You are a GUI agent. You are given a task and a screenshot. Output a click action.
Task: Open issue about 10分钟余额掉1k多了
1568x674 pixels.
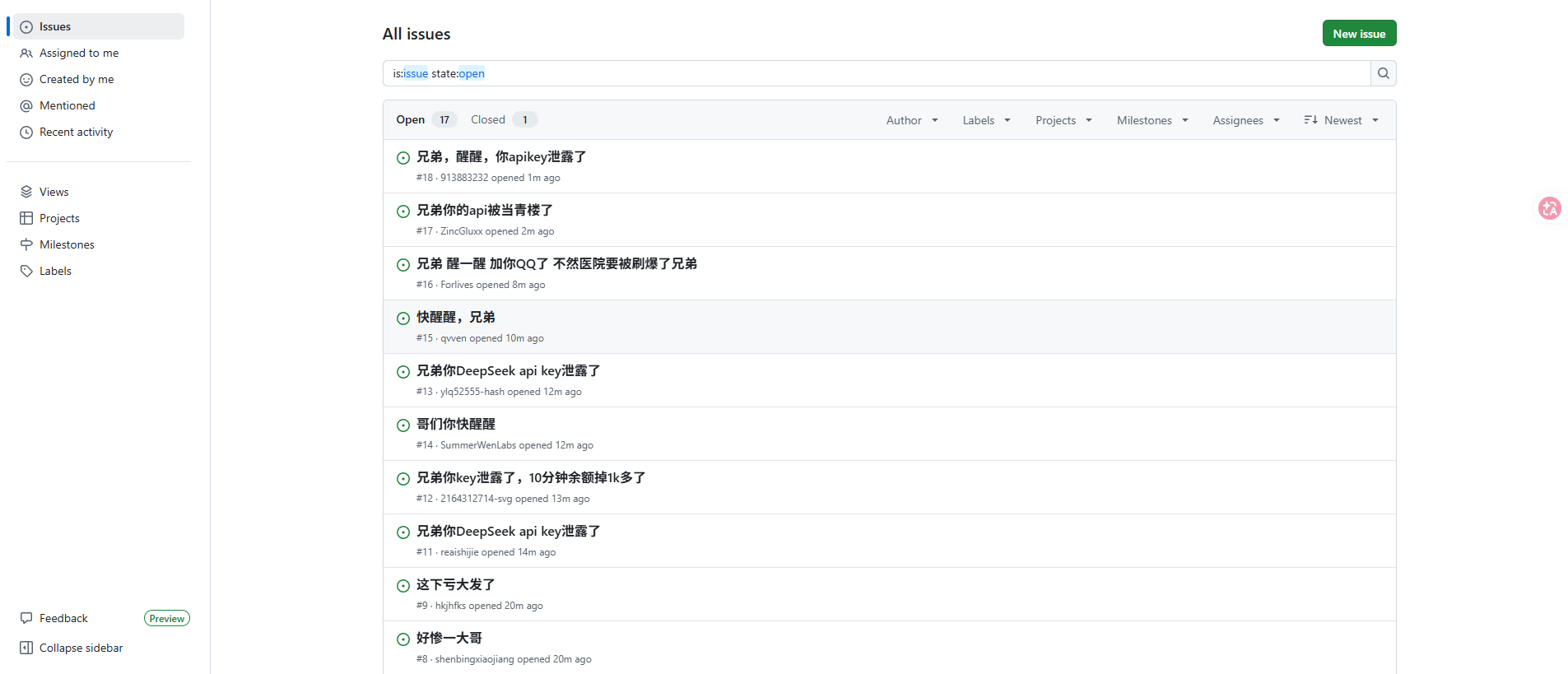531,477
